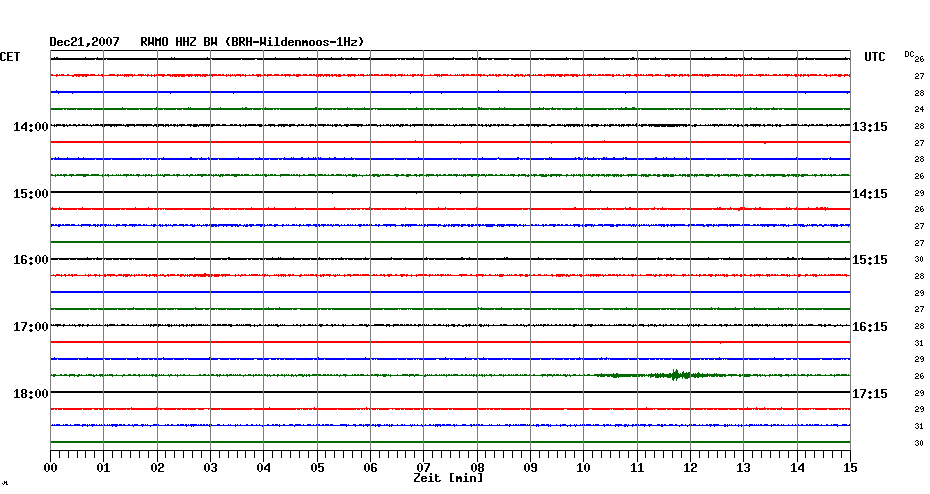
Task: Click the "15:00" CET time label
Action: click(31, 194)
